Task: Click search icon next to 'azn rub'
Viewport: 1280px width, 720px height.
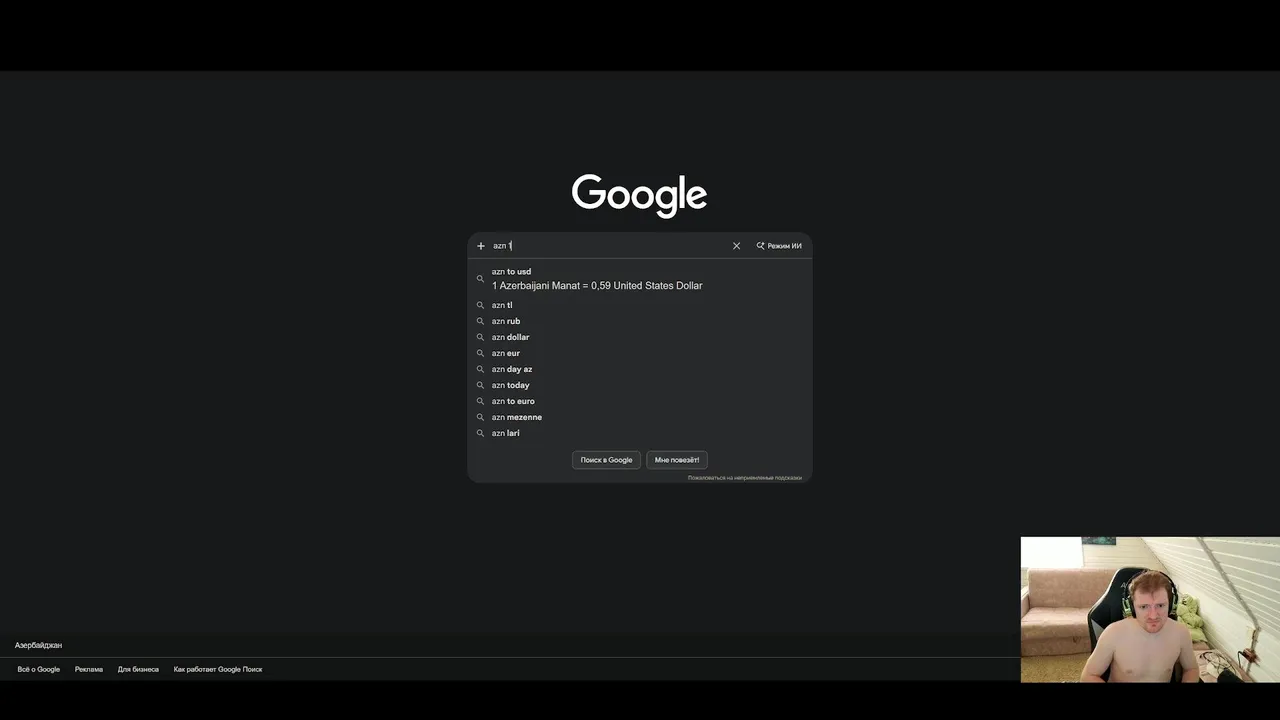Action: point(480,321)
